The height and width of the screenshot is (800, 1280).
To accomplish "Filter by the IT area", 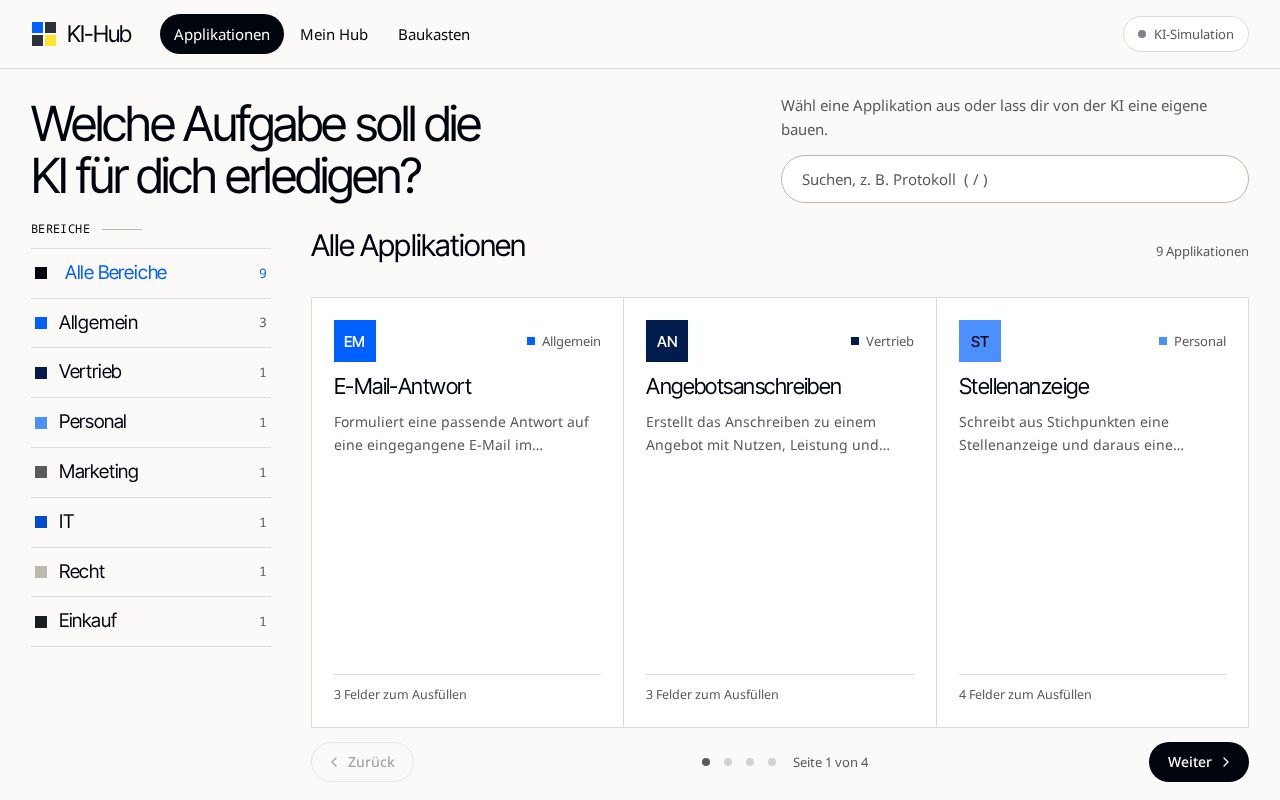I will point(151,522).
